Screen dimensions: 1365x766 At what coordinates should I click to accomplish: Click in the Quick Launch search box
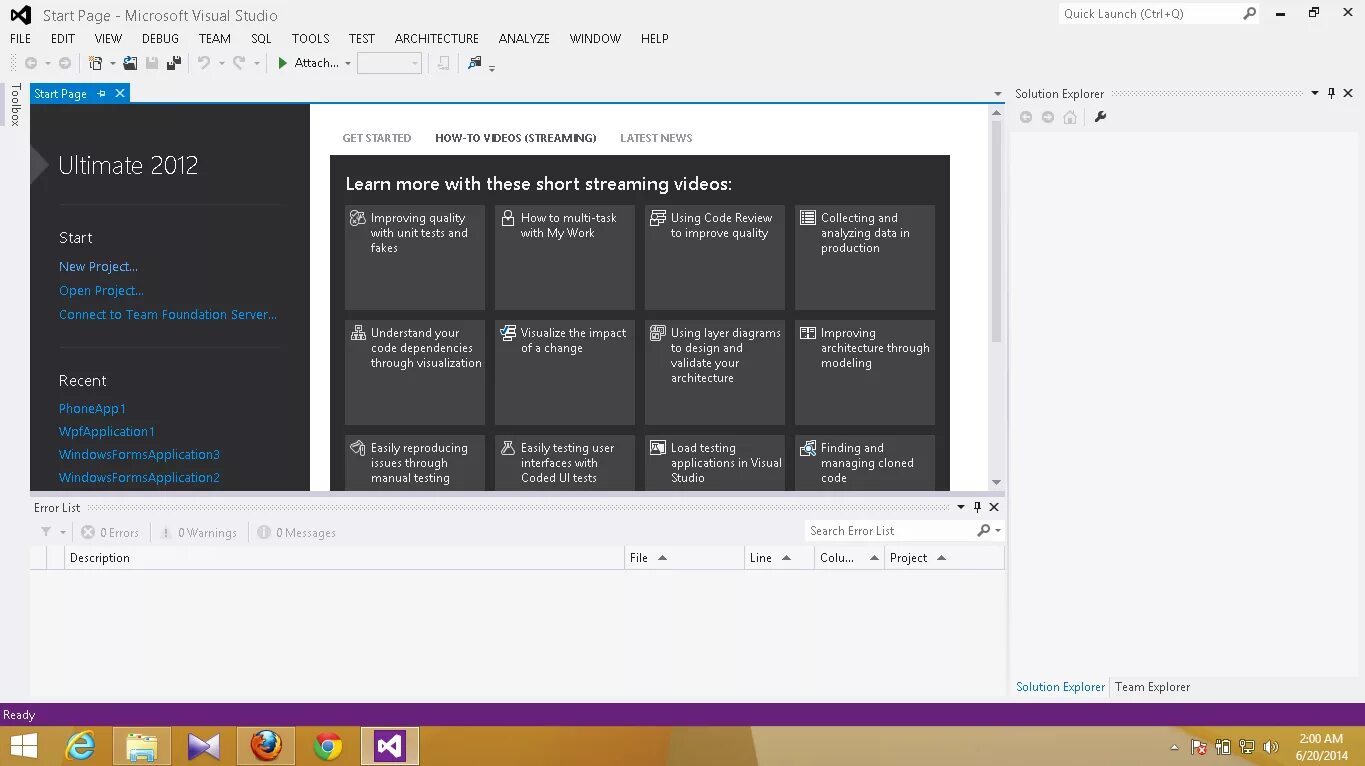[1148, 14]
